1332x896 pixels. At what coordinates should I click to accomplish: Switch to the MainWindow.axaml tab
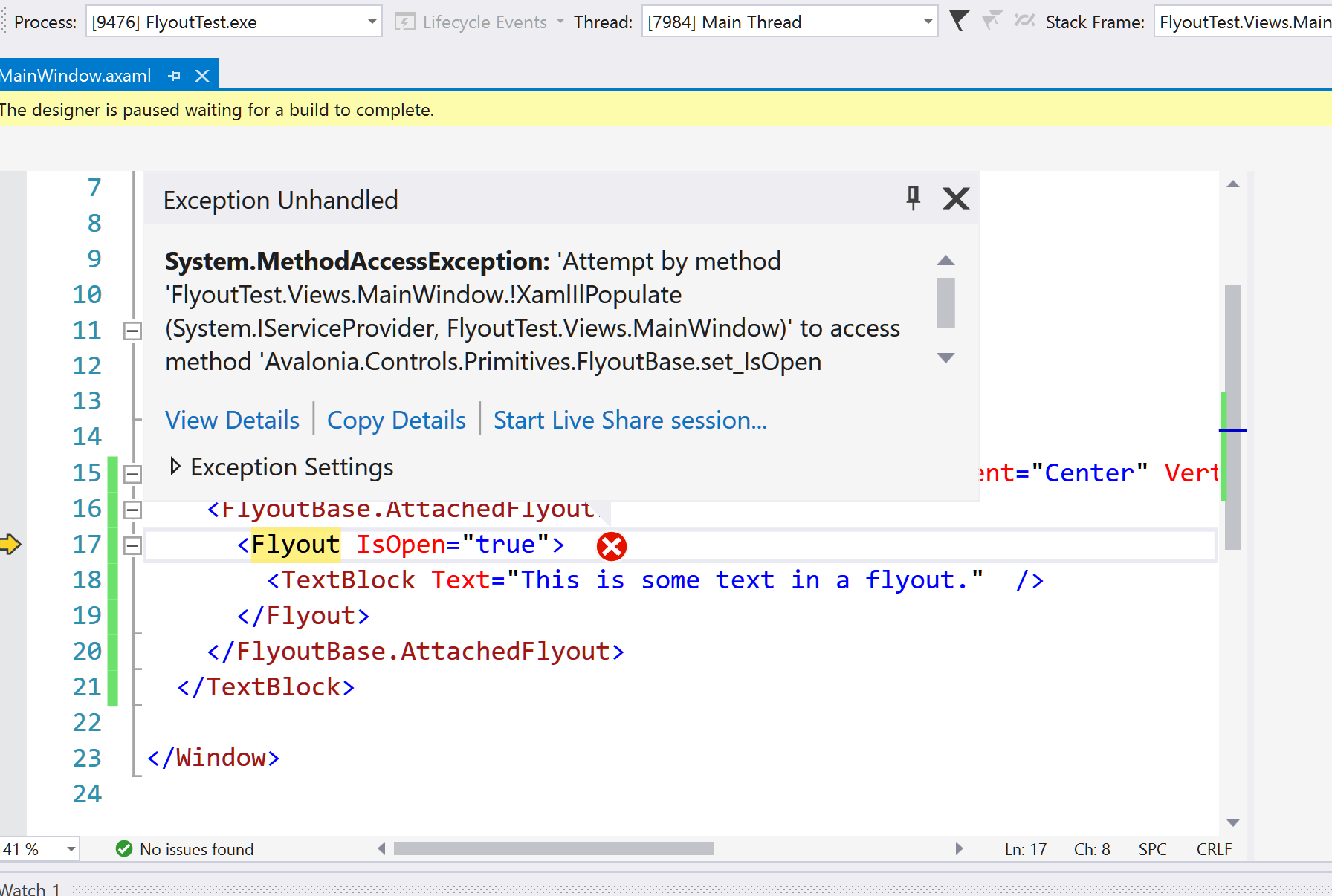[77, 75]
